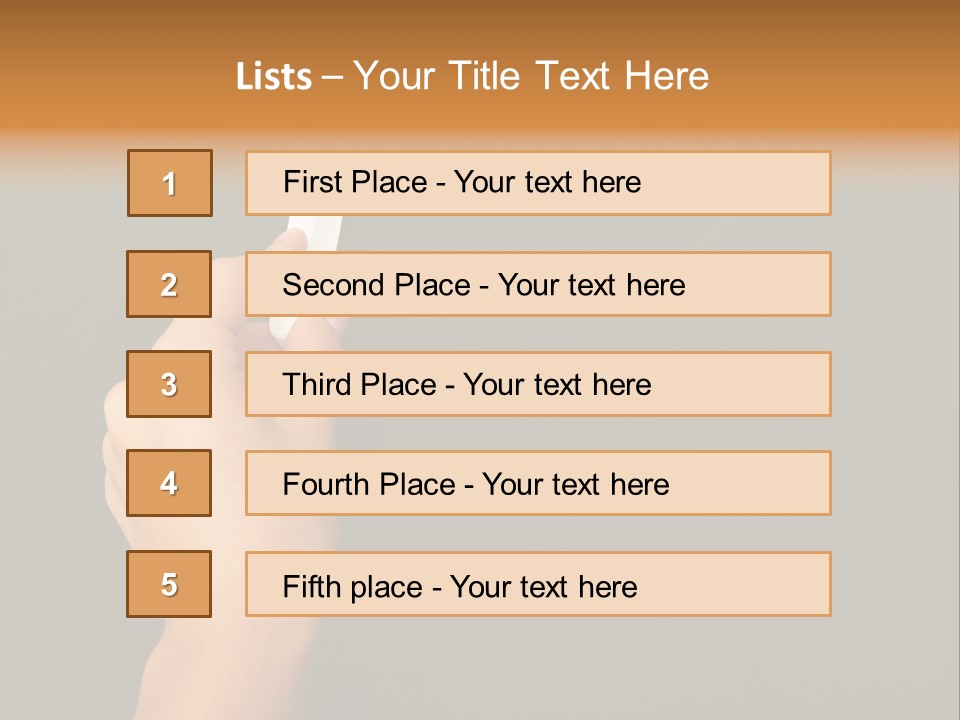This screenshot has width=960, height=720.
Task: Click the number 5 box
Action: (169, 584)
